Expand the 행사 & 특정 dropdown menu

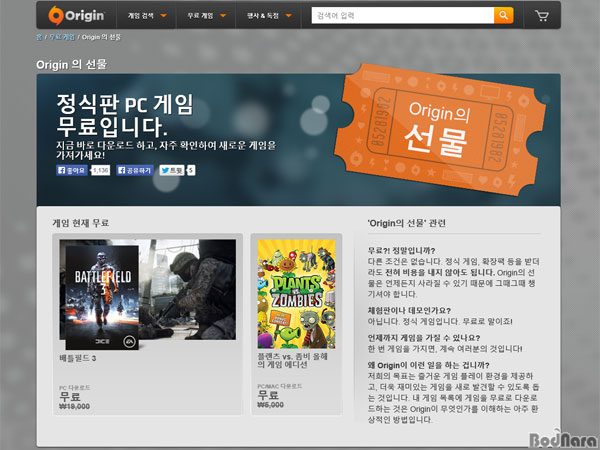click(x=269, y=16)
